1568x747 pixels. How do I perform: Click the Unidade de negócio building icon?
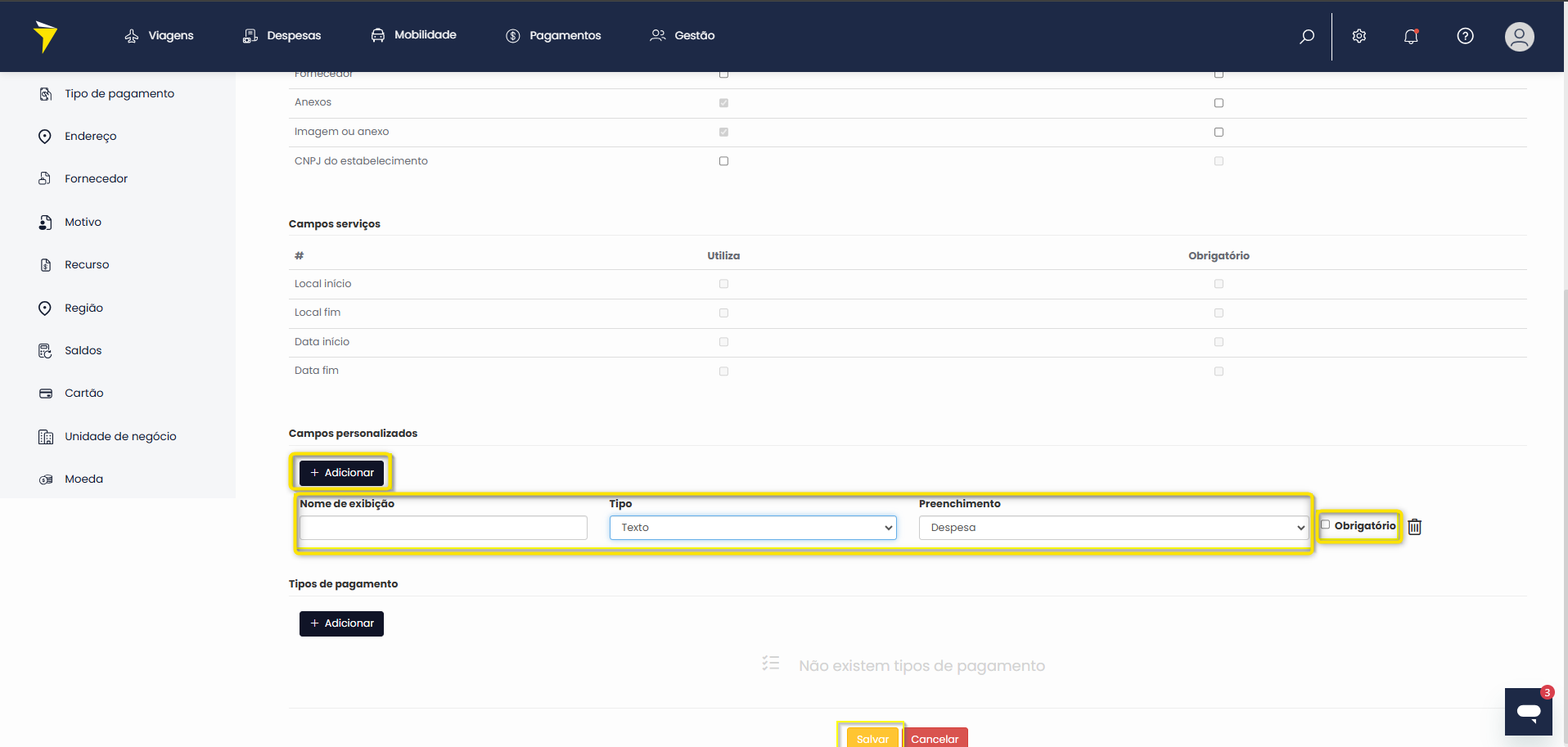(x=46, y=437)
